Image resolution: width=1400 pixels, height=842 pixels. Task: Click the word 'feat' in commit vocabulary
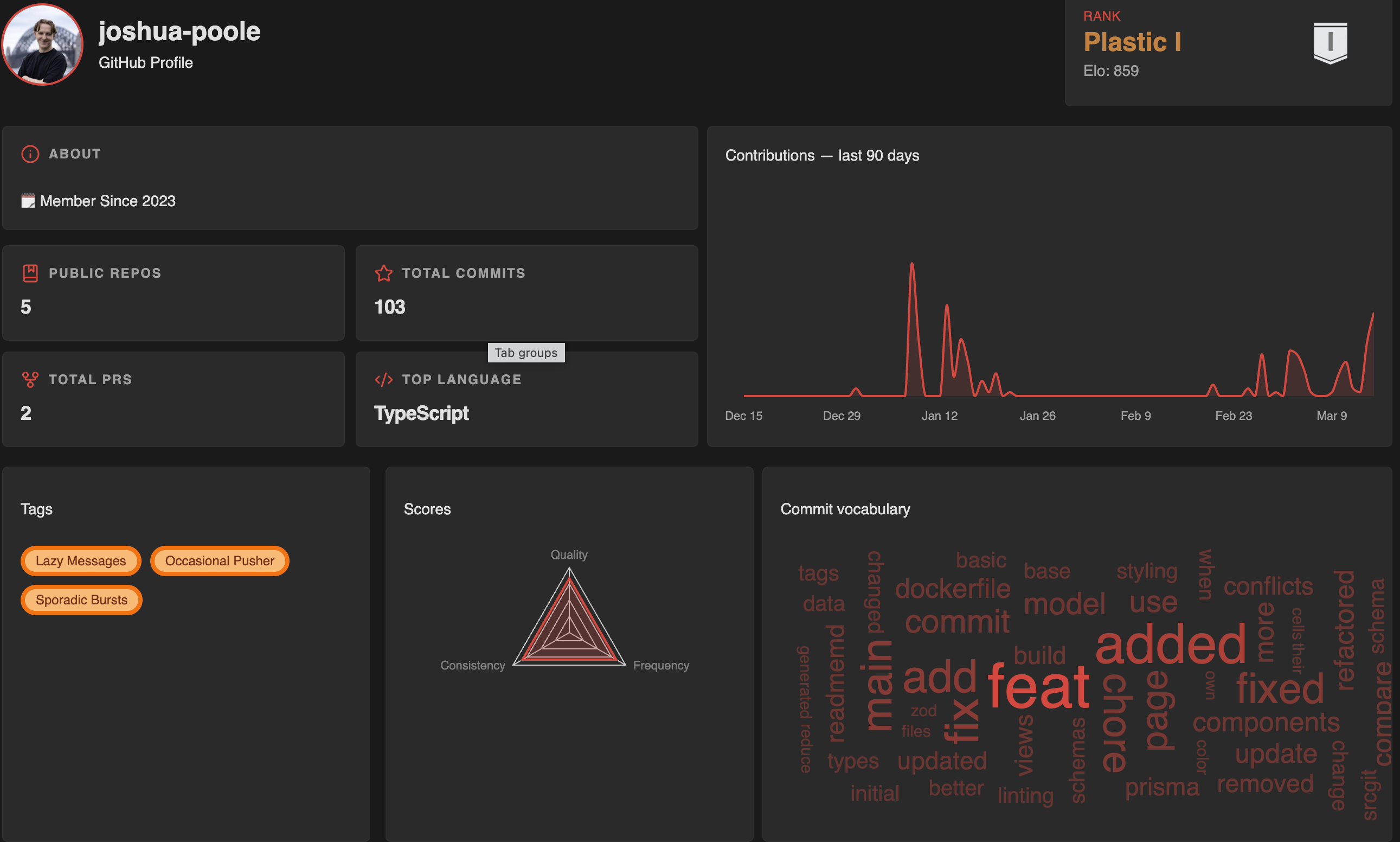tap(1038, 687)
